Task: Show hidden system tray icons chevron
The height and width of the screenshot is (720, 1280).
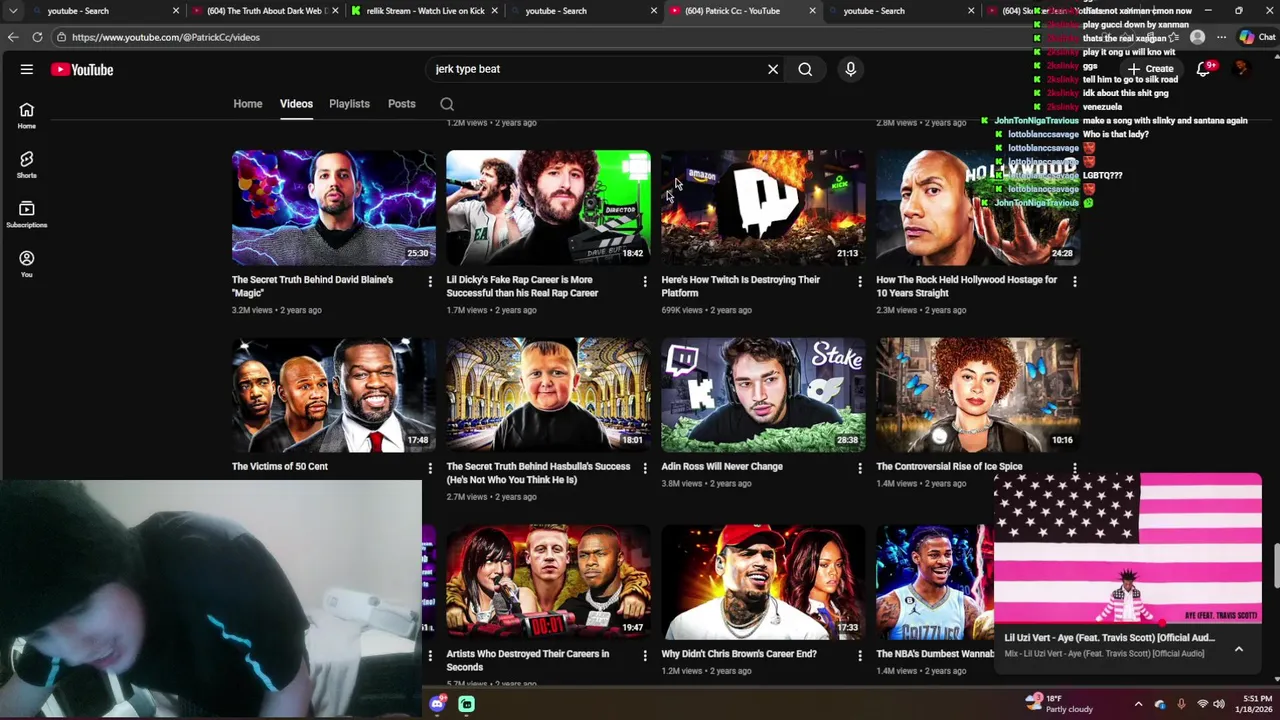Action: click(x=1138, y=704)
